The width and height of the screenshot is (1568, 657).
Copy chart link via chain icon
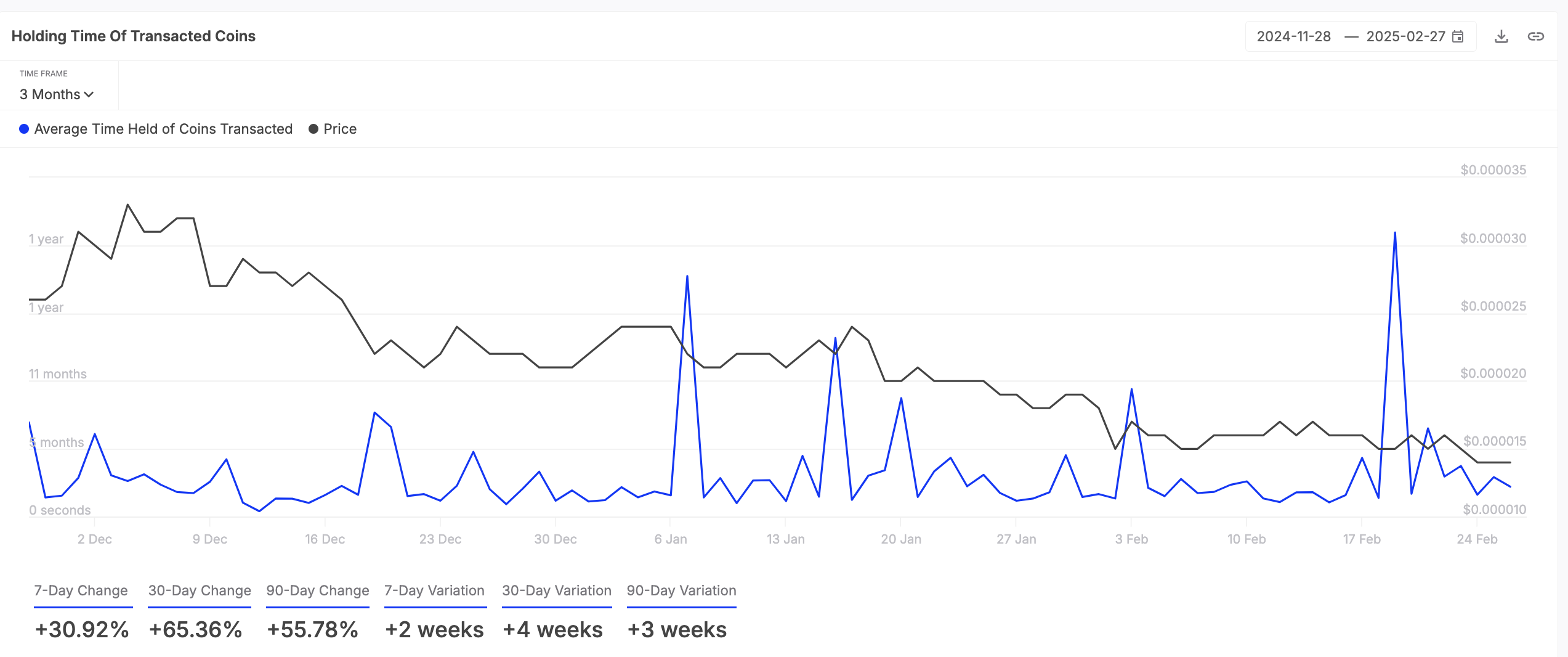coord(1535,36)
